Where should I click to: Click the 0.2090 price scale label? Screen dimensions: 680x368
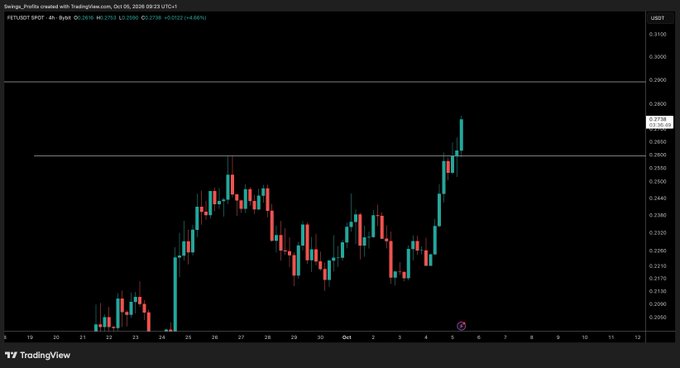(657, 304)
